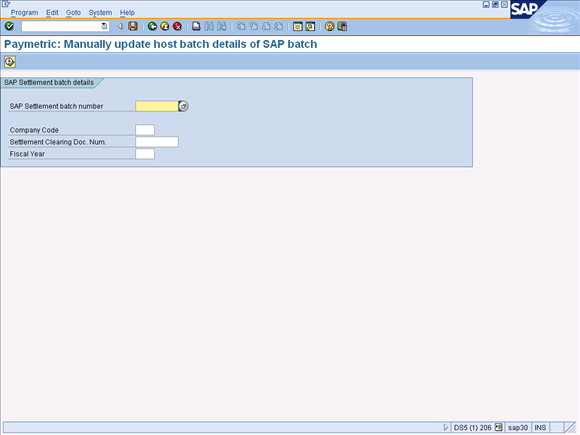This screenshot has height=435, width=580.
Task: Open search help for settlement batch number
Action: tap(183, 106)
